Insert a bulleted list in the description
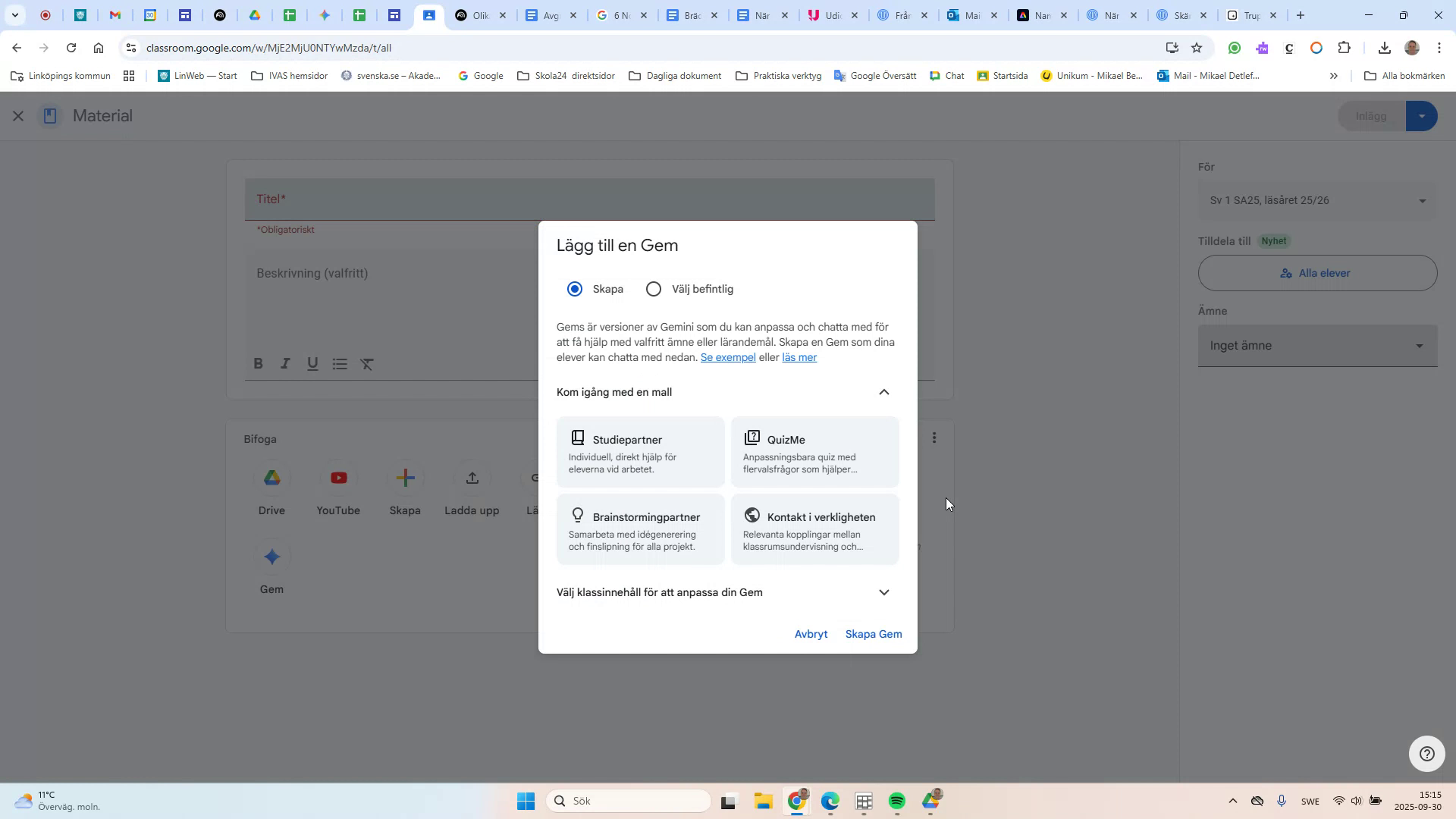Screen dimensions: 1456x819 pyautogui.click(x=339, y=364)
